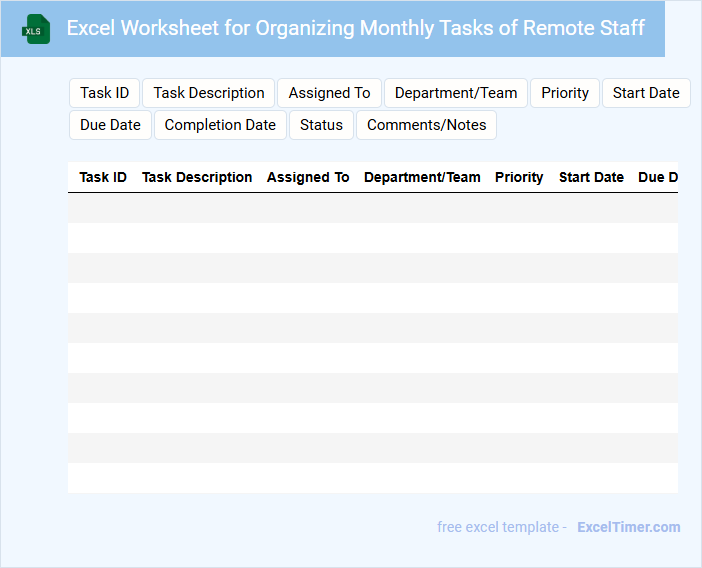Select the Task ID tag button
Image resolution: width=702 pixels, height=568 pixels.
click(105, 93)
